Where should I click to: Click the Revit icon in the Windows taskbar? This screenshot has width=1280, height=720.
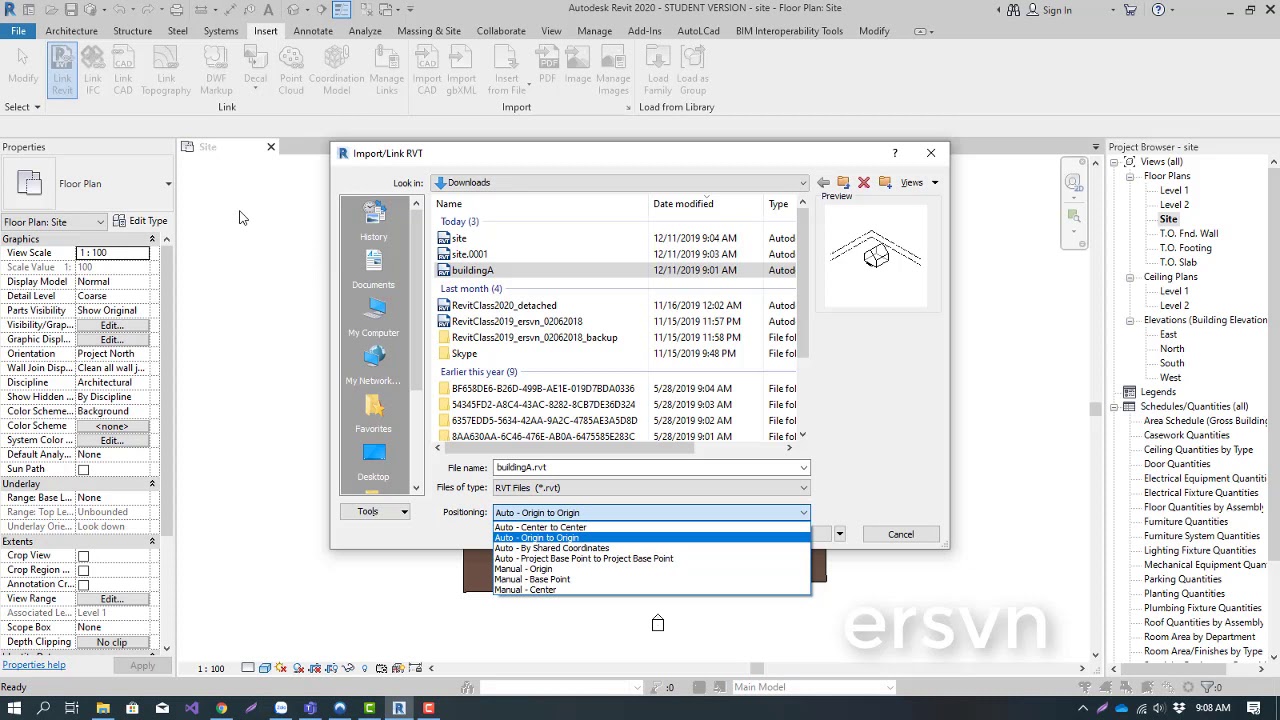coord(399,708)
